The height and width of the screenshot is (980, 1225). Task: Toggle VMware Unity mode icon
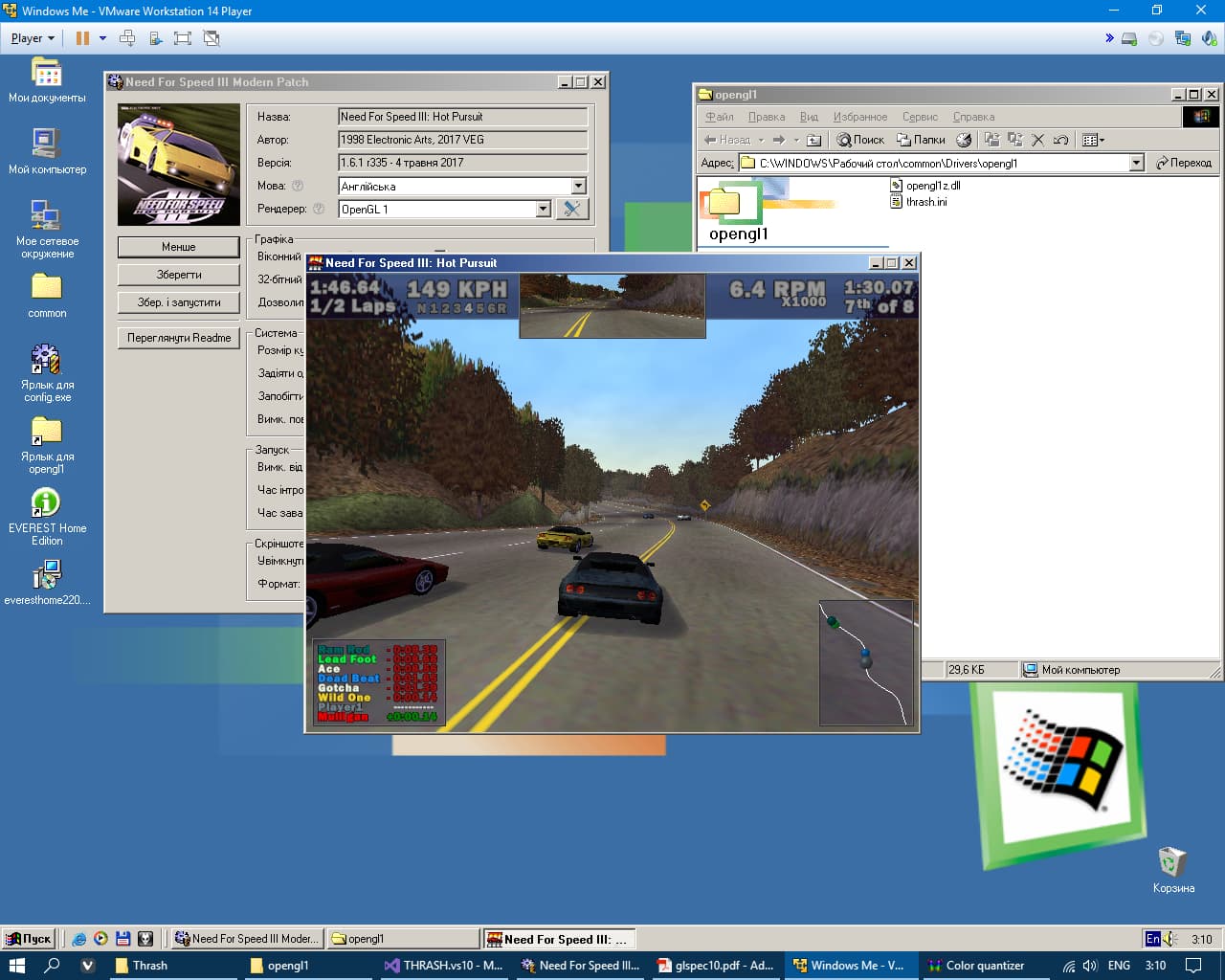tap(212, 38)
